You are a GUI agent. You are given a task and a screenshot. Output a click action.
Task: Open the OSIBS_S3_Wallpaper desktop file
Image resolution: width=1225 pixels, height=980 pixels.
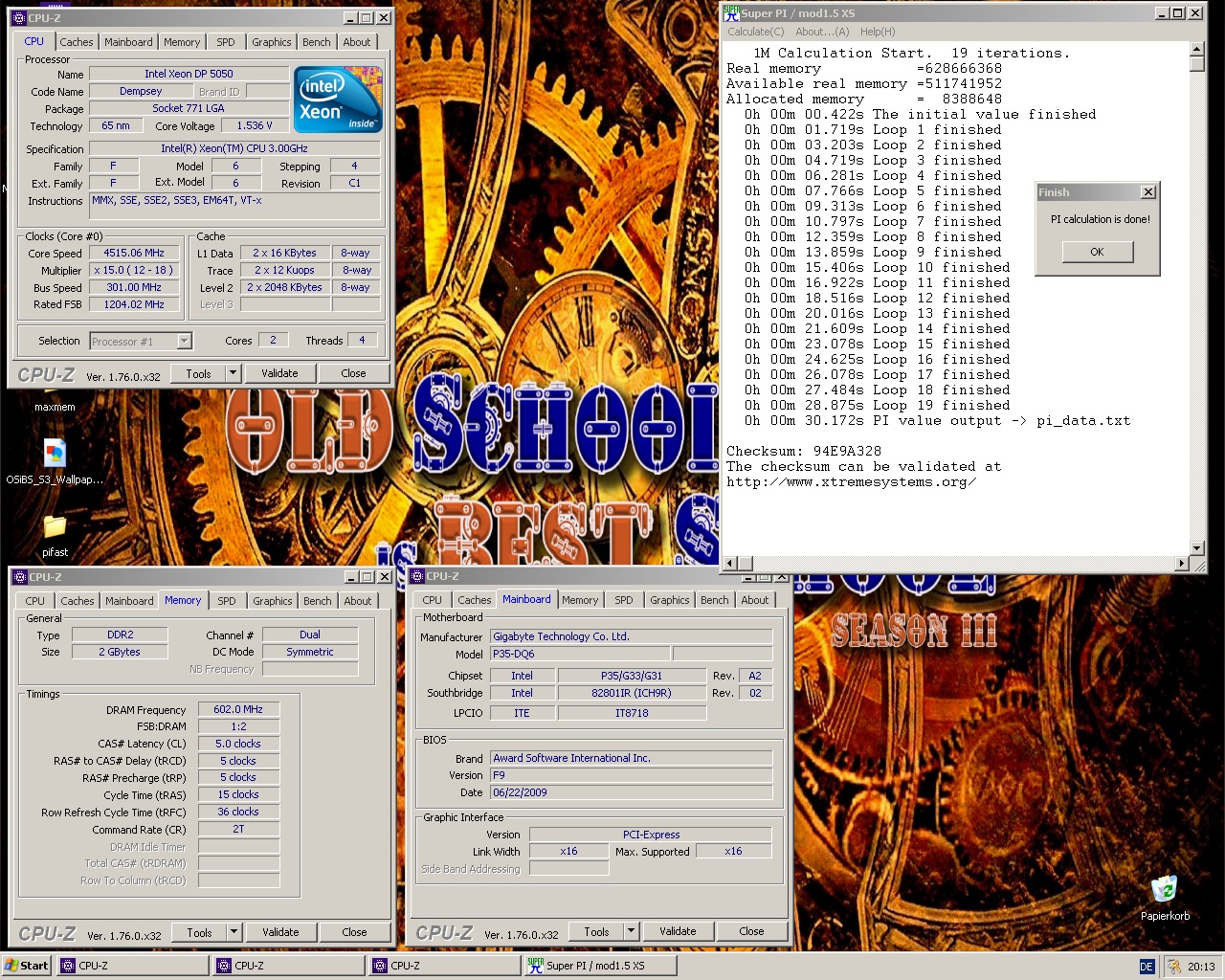55,453
